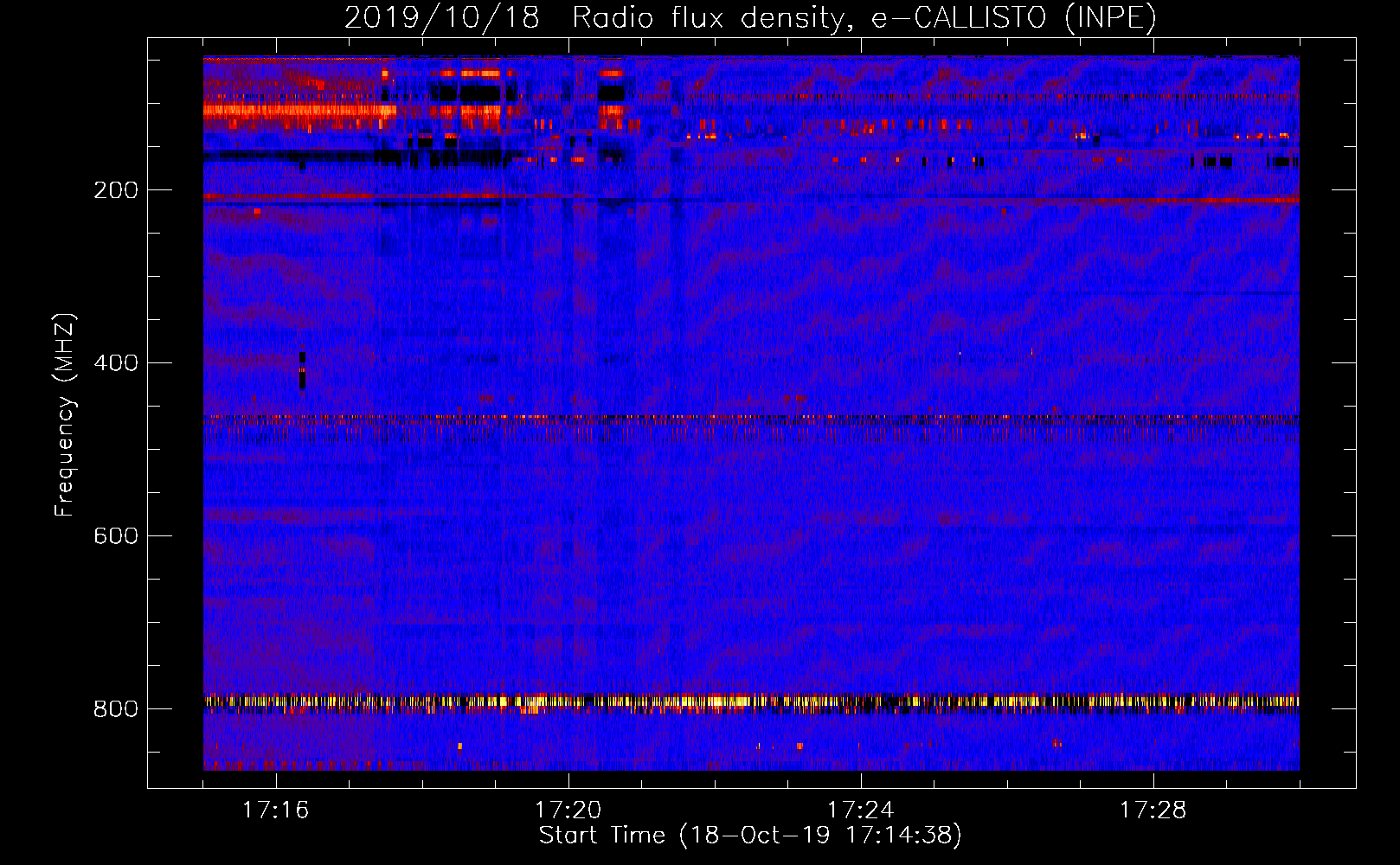Click the 17:20 time tick label
The height and width of the screenshot is (865, 1400).
[x=568, y=811]
